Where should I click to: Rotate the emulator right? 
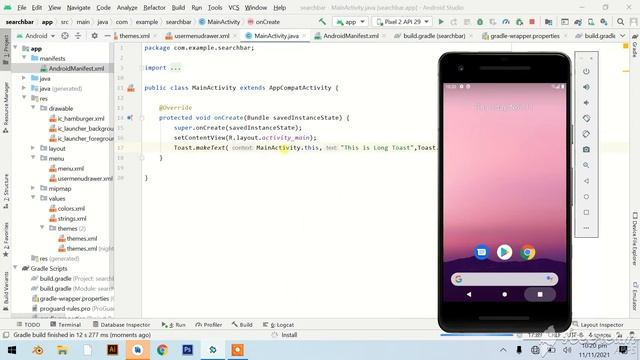(x=586, y=134)
